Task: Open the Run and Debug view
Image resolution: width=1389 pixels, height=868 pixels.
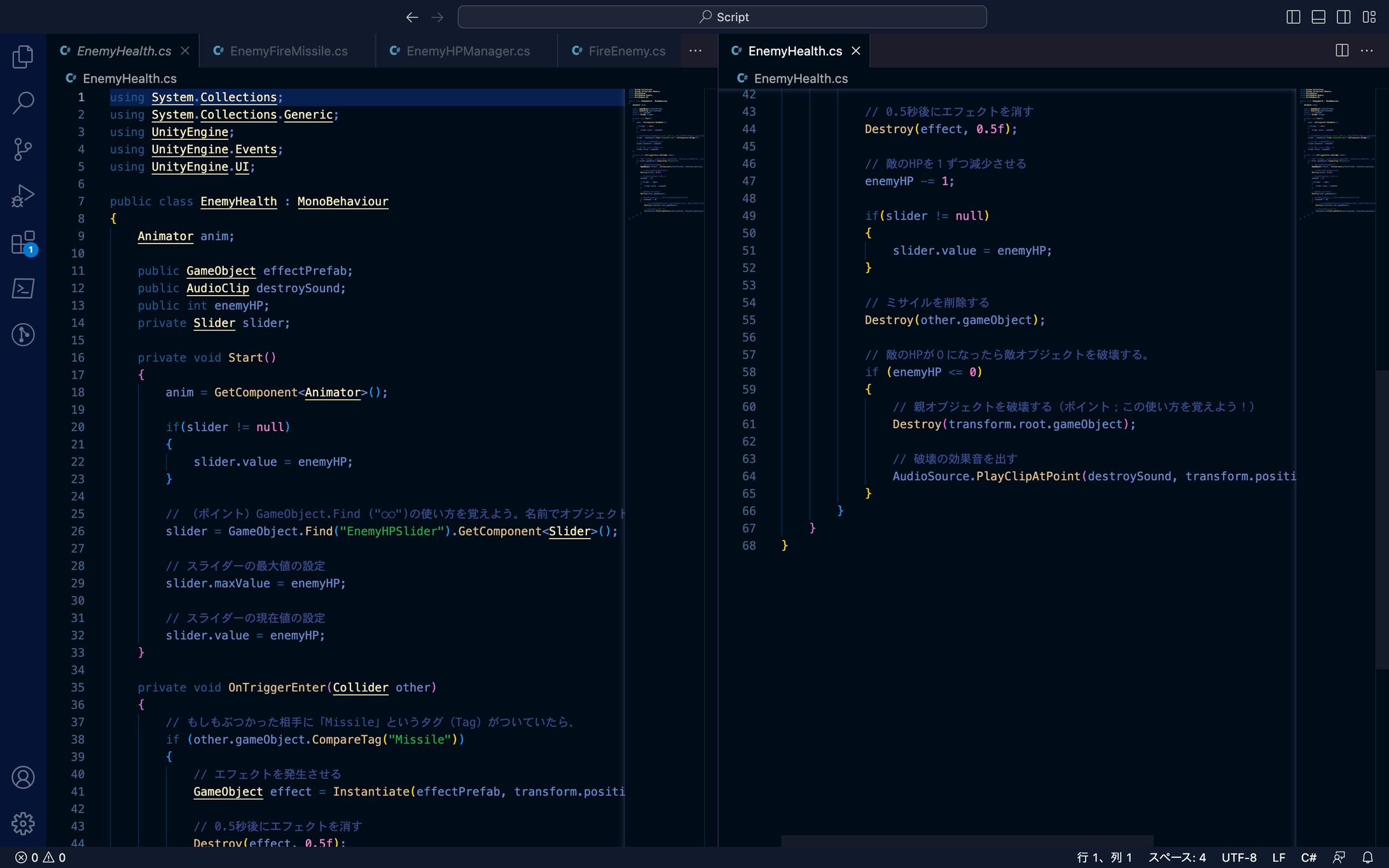Action: coord(23,196)
